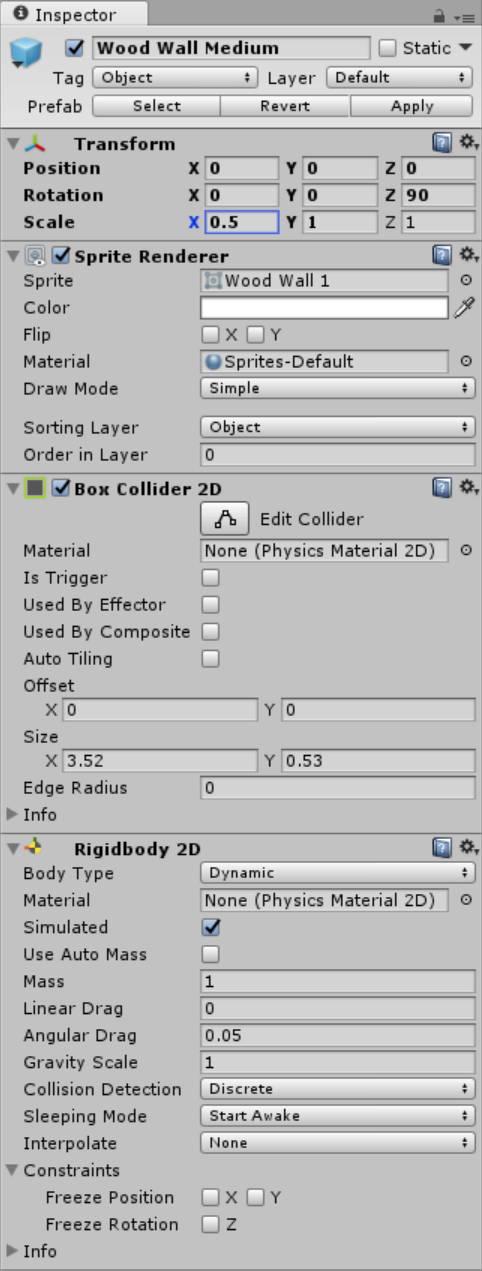Screen dimensions: 482x1271
Task: Open the Box Collider Material object picker
Action: [x=466, y=550]
